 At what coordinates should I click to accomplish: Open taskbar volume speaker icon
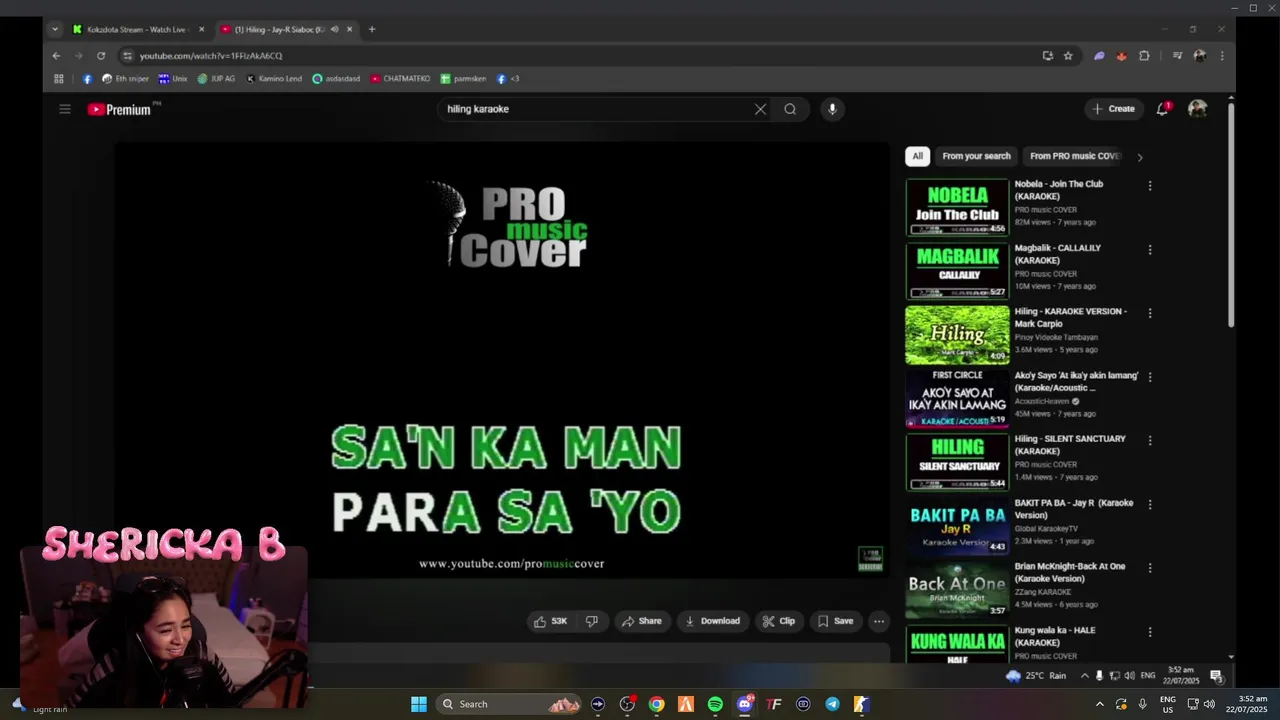1209,704
